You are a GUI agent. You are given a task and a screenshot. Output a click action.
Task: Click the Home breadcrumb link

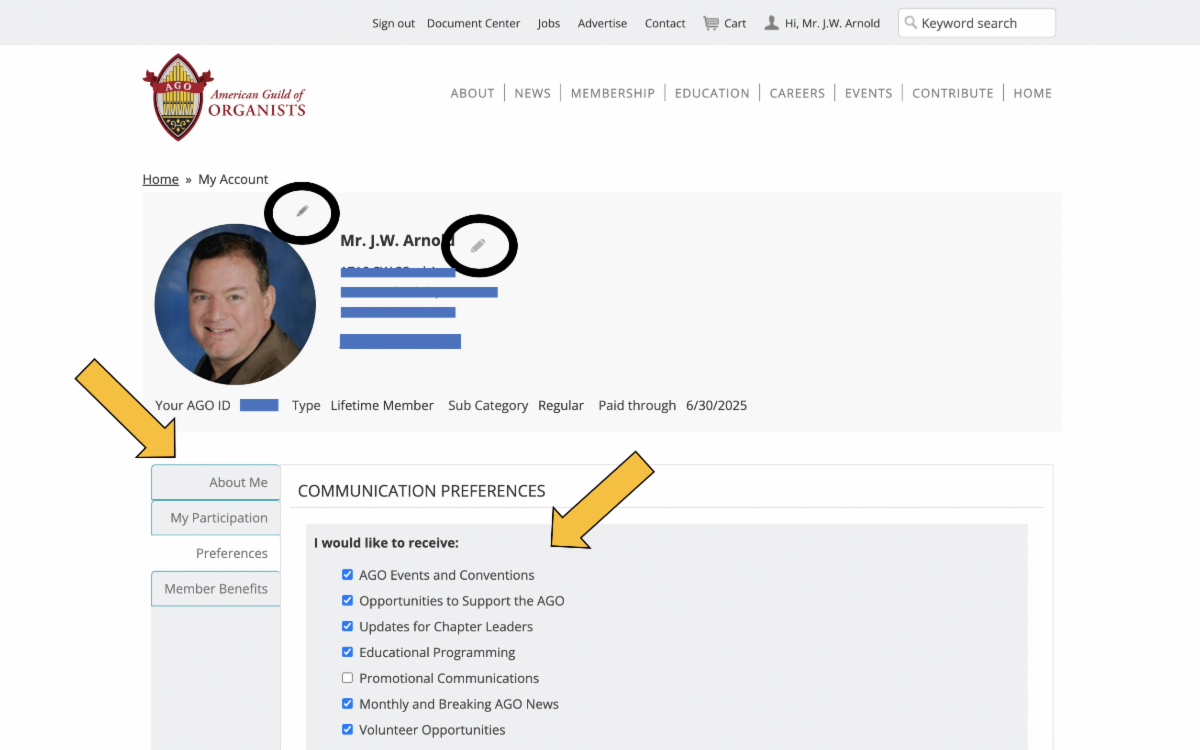click(x=160, y=179)
